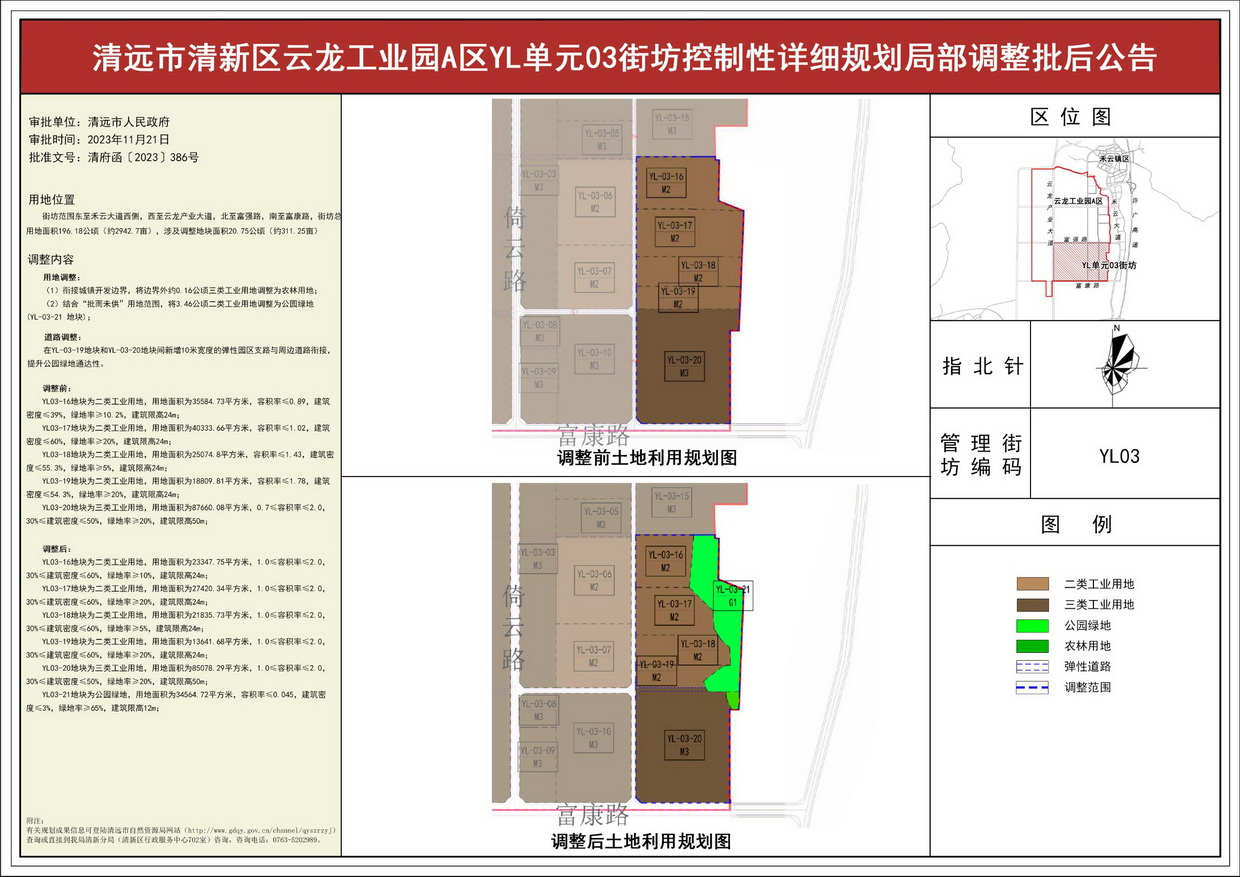Click the 区位图 header
The width and height of the screenshot is (1240, 877).
1071,117
